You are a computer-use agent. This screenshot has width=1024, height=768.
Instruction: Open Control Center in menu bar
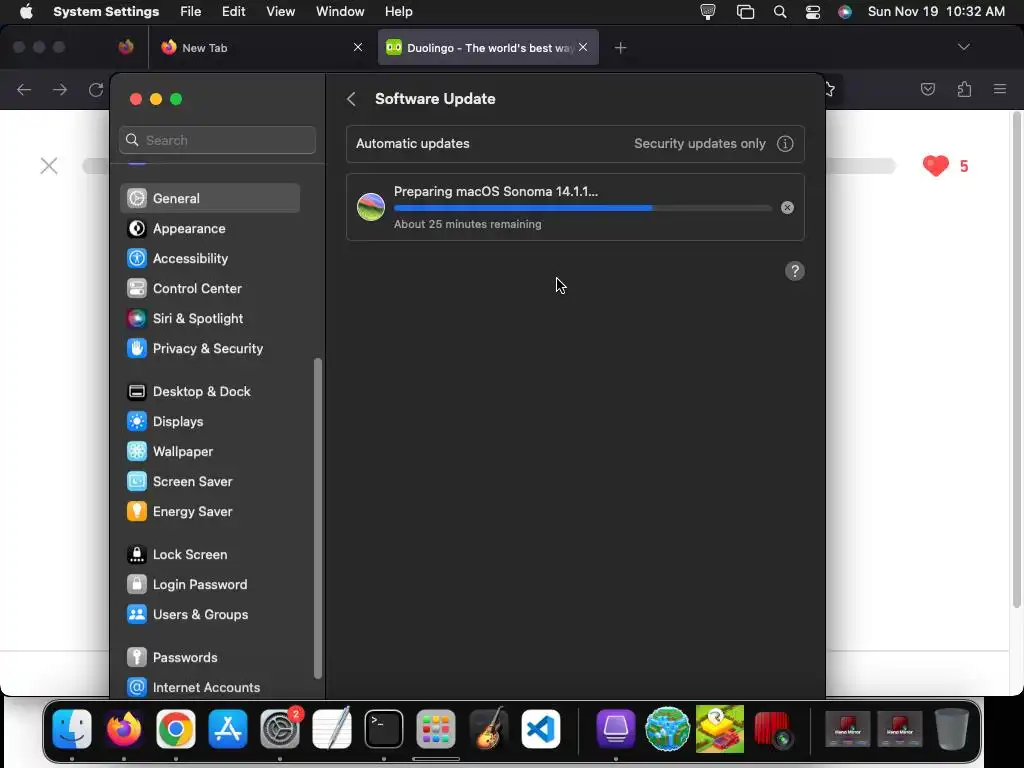[812, 12]
